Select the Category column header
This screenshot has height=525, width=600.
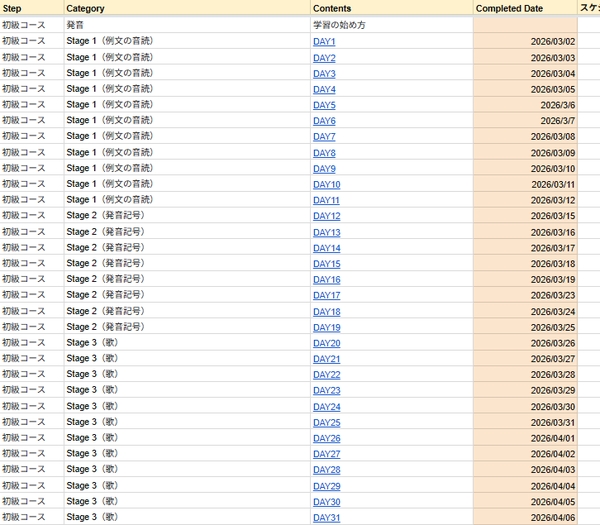click(x=187, y=8)
